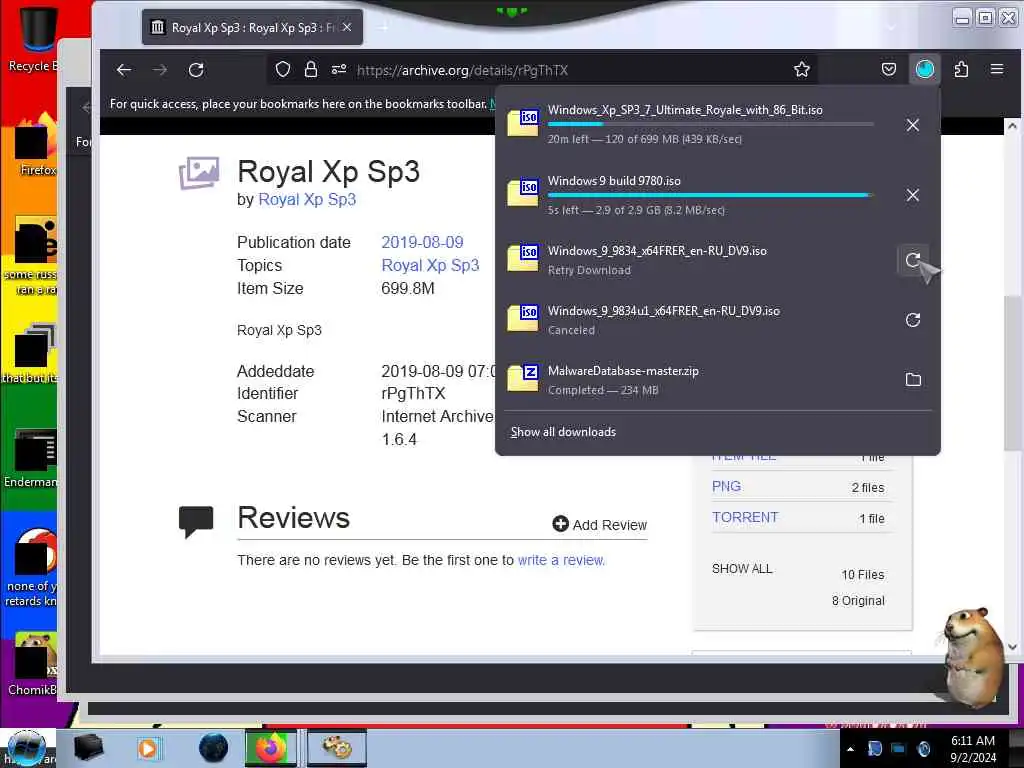1024x768 pixels.
Task: Select the Royal Xp Sp3 tab
Action: tap(252, 27)
